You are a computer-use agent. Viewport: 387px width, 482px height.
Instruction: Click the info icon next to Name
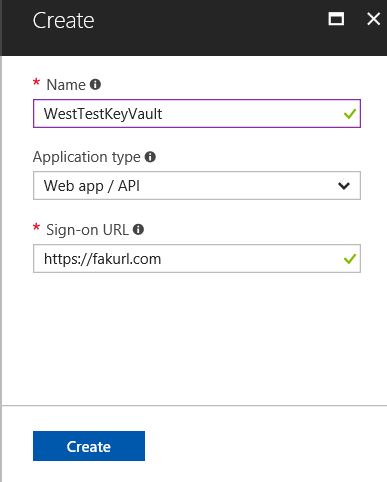pos(95,84)
